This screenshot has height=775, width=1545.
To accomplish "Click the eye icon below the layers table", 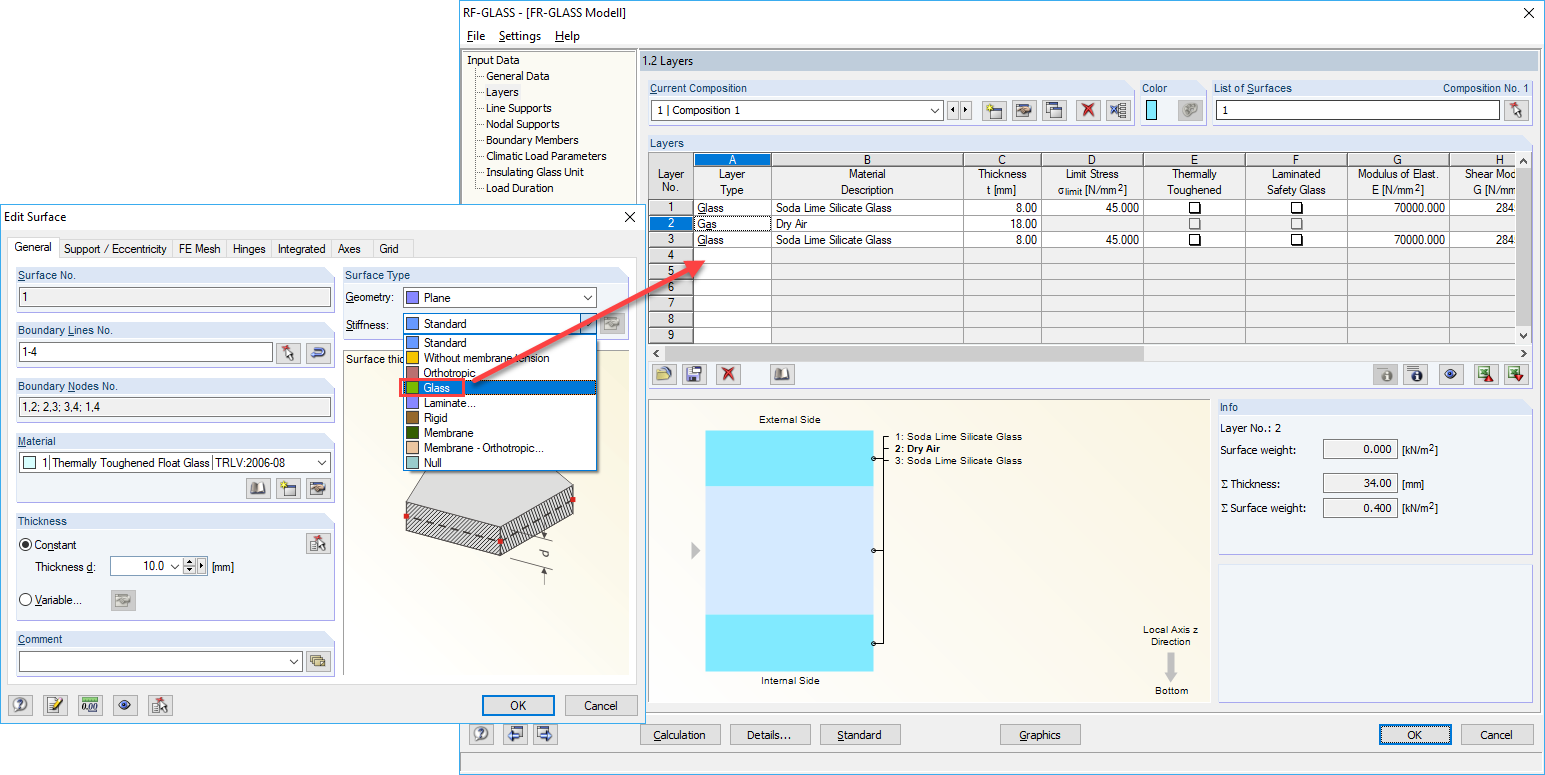I will (1451, 373).
